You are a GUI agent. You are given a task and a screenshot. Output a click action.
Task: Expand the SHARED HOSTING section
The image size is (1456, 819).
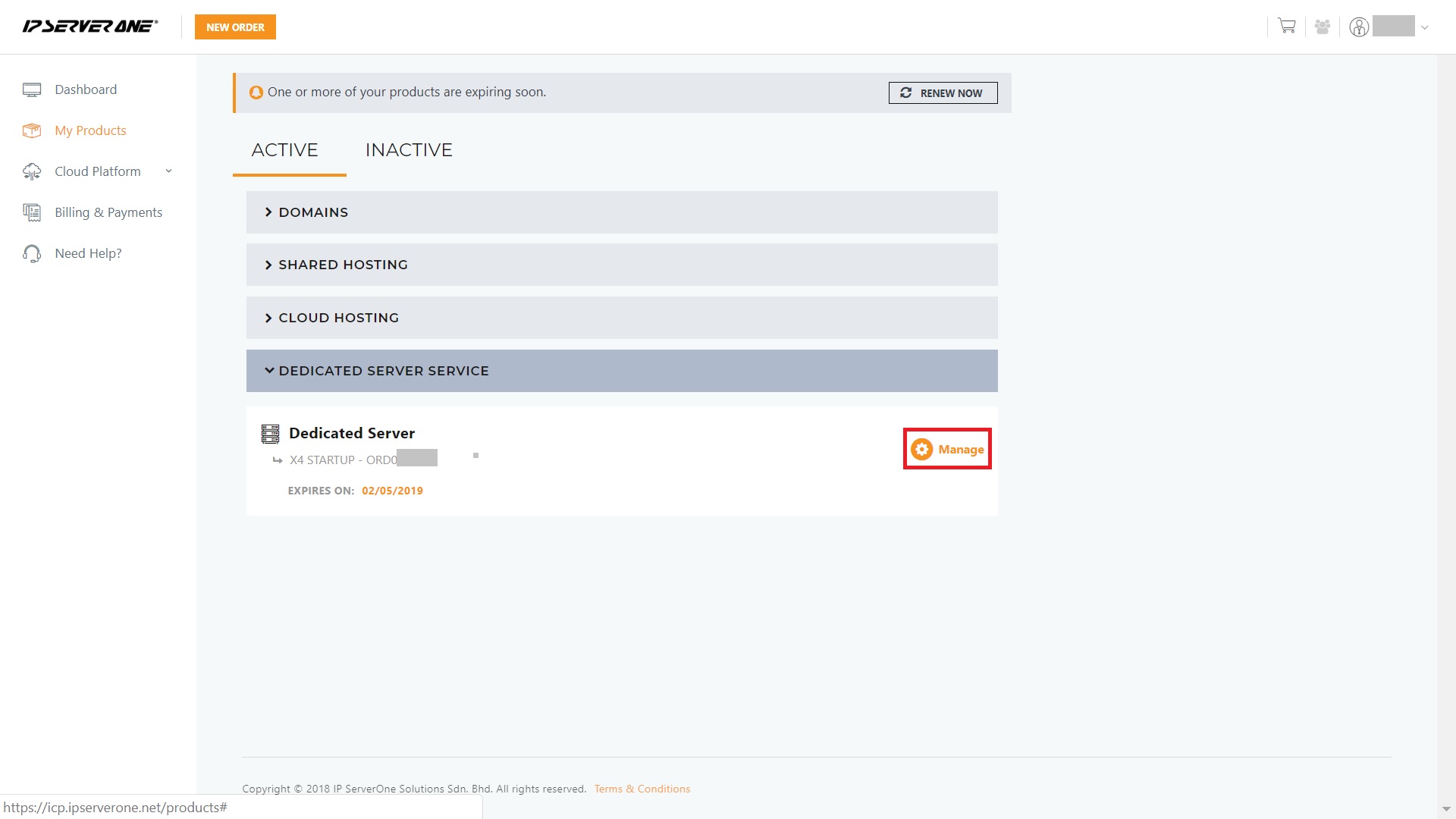pyautogui.click(x=622, y=265)
